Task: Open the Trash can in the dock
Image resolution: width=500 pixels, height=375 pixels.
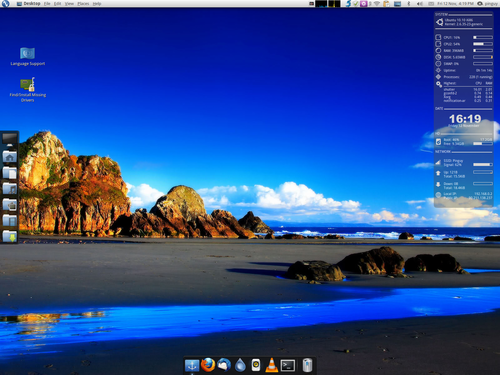Action: pos(307,365)
